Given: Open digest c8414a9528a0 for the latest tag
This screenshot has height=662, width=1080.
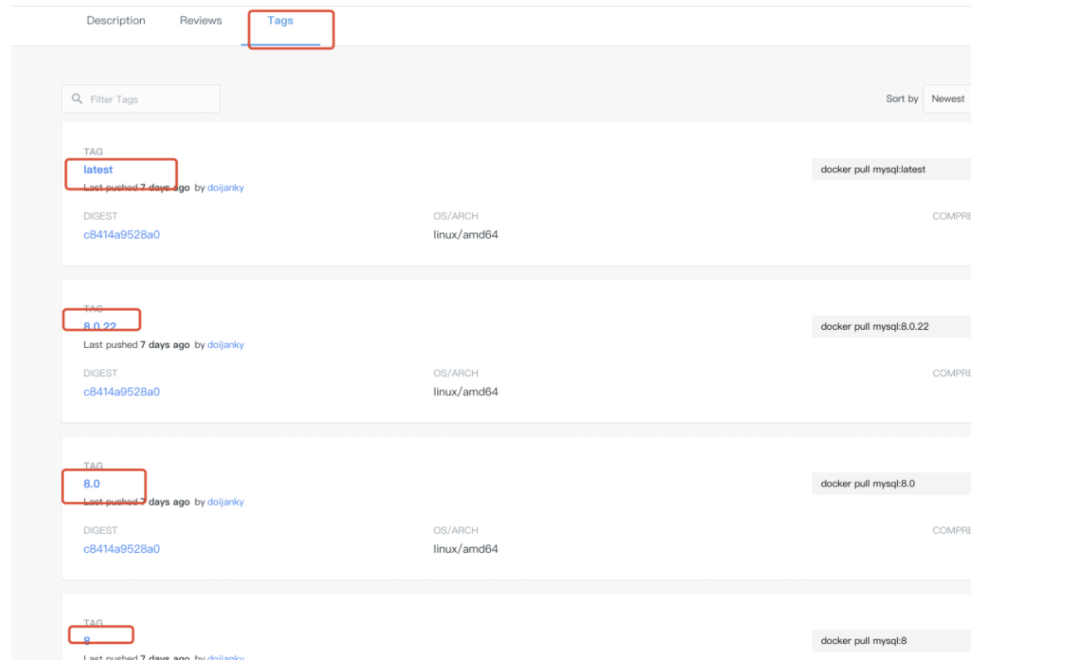Looking at the screenshot, I should [121, 235].
